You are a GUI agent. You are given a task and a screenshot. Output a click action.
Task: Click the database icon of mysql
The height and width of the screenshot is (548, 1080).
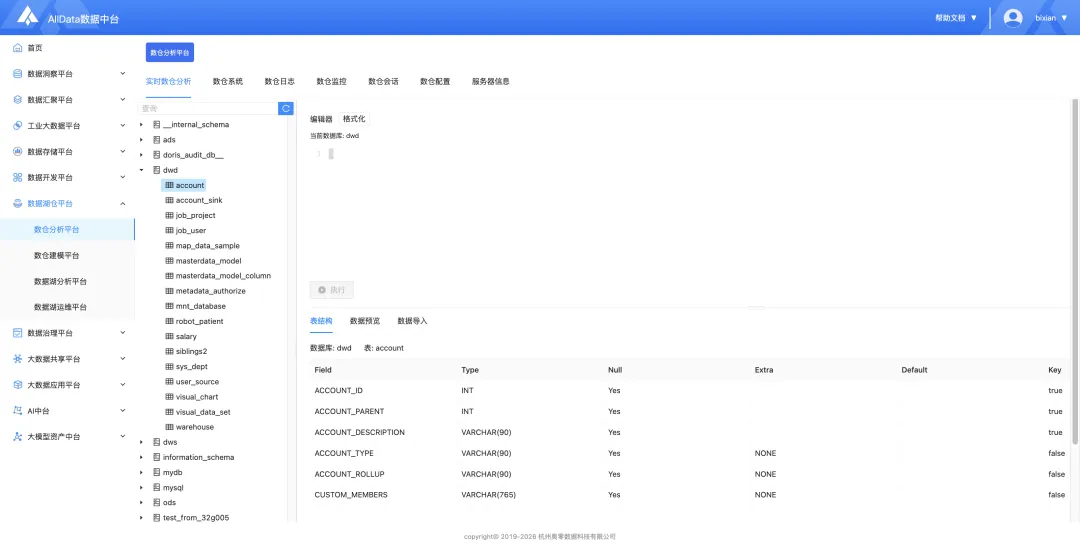pos(156,487)
